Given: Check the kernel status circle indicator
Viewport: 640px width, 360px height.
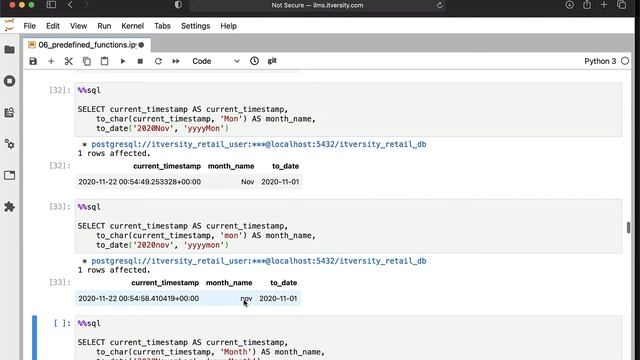Looking at the screenshot, I should pos(625,61).
